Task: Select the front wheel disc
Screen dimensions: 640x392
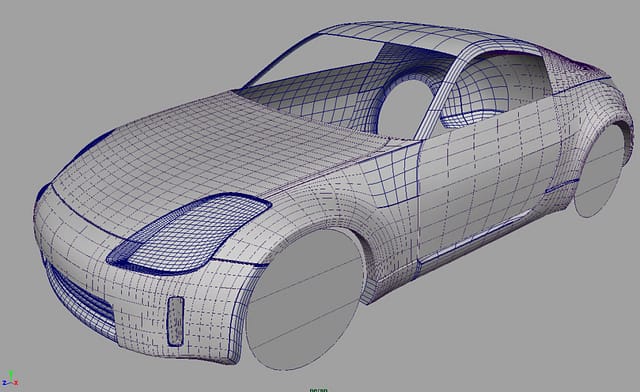Action: pyautogui.click(x=304, y=300)
